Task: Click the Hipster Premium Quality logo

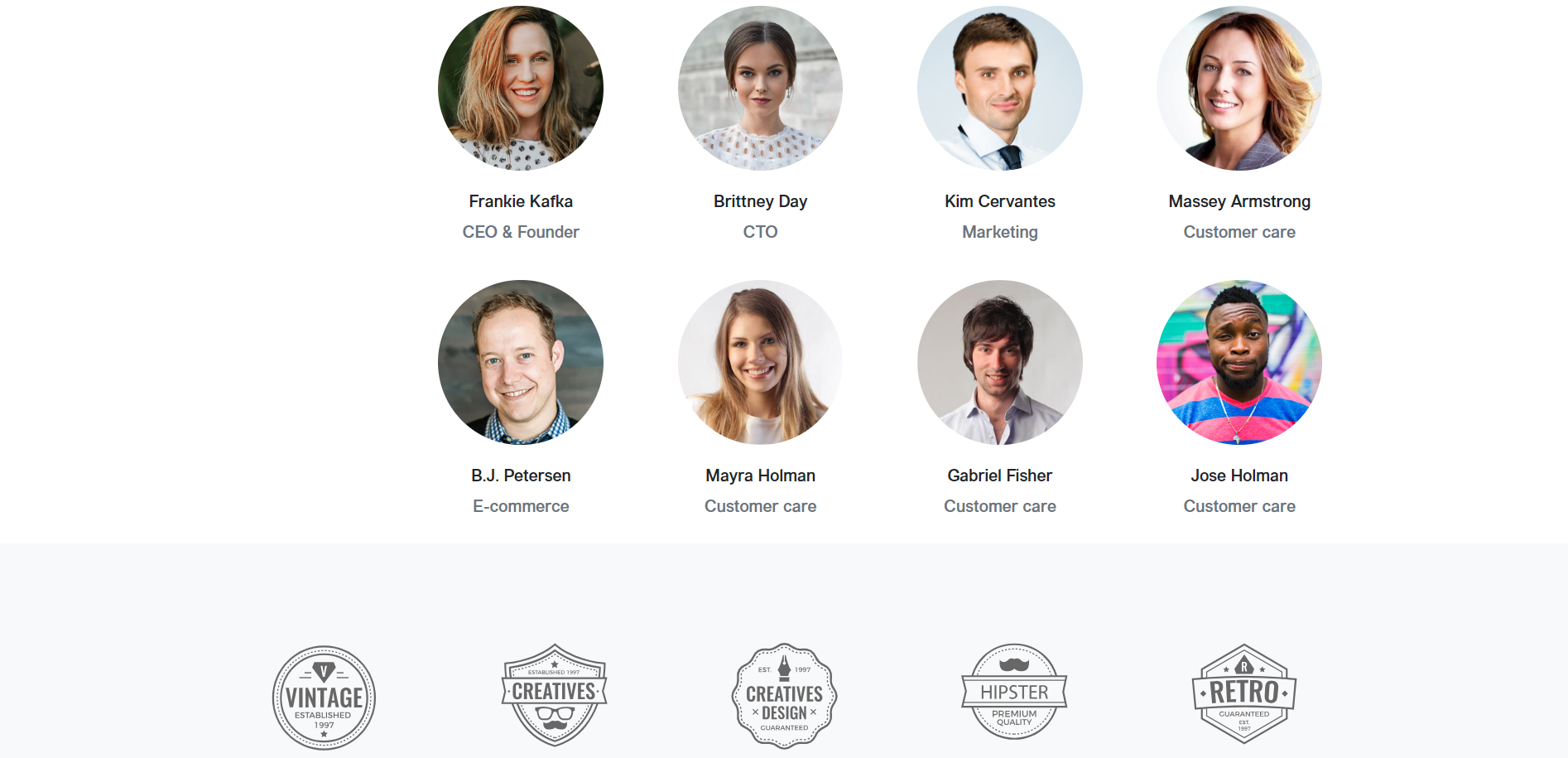Action: tap(1014, 692)
